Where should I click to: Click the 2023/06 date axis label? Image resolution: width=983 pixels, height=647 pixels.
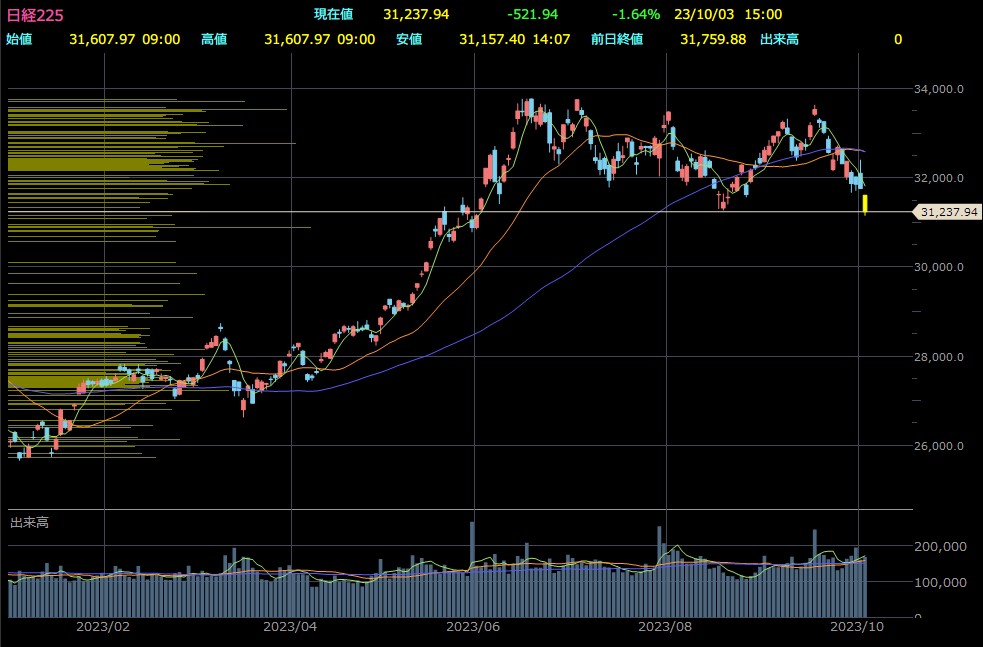[x=473, y=626]
